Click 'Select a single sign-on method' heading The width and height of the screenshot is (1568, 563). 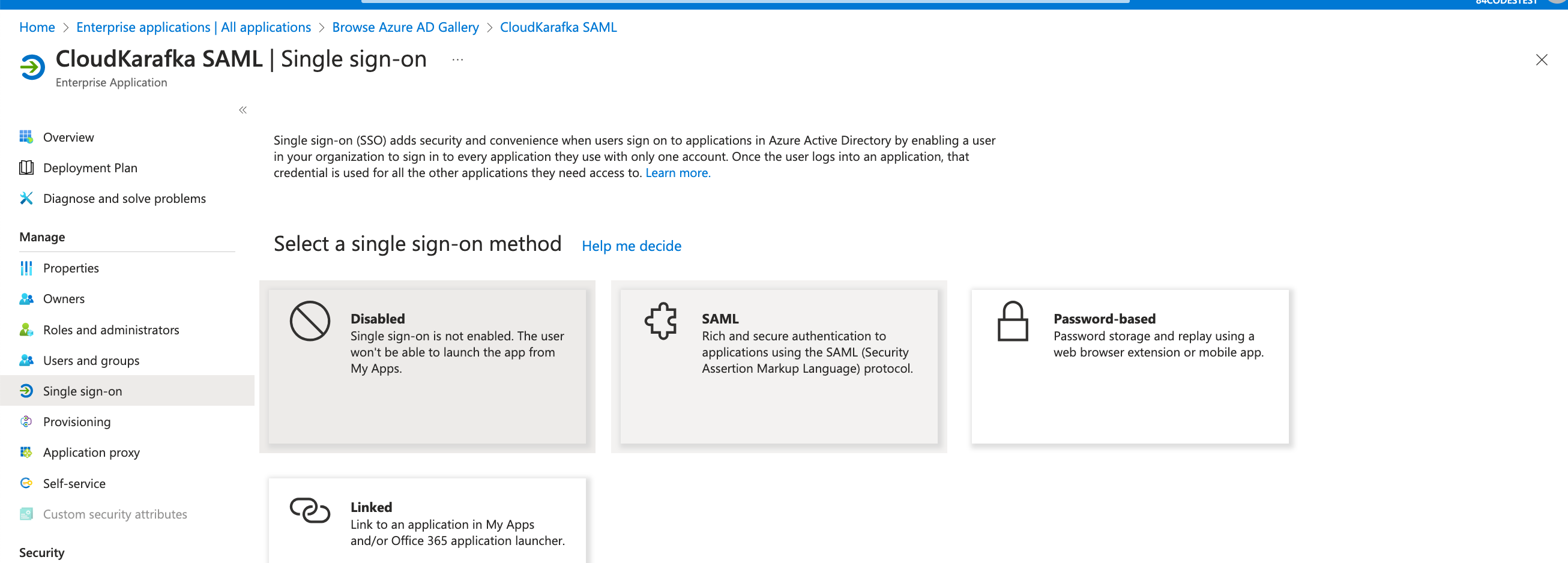[418, 244]
